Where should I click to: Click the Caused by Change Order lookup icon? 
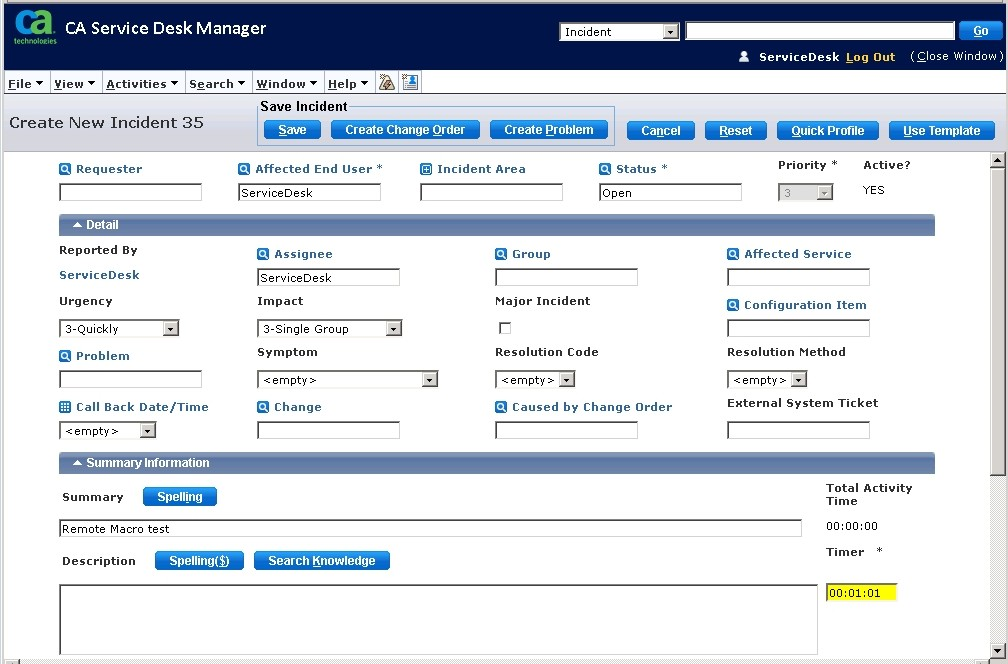[x=501, y=408]
